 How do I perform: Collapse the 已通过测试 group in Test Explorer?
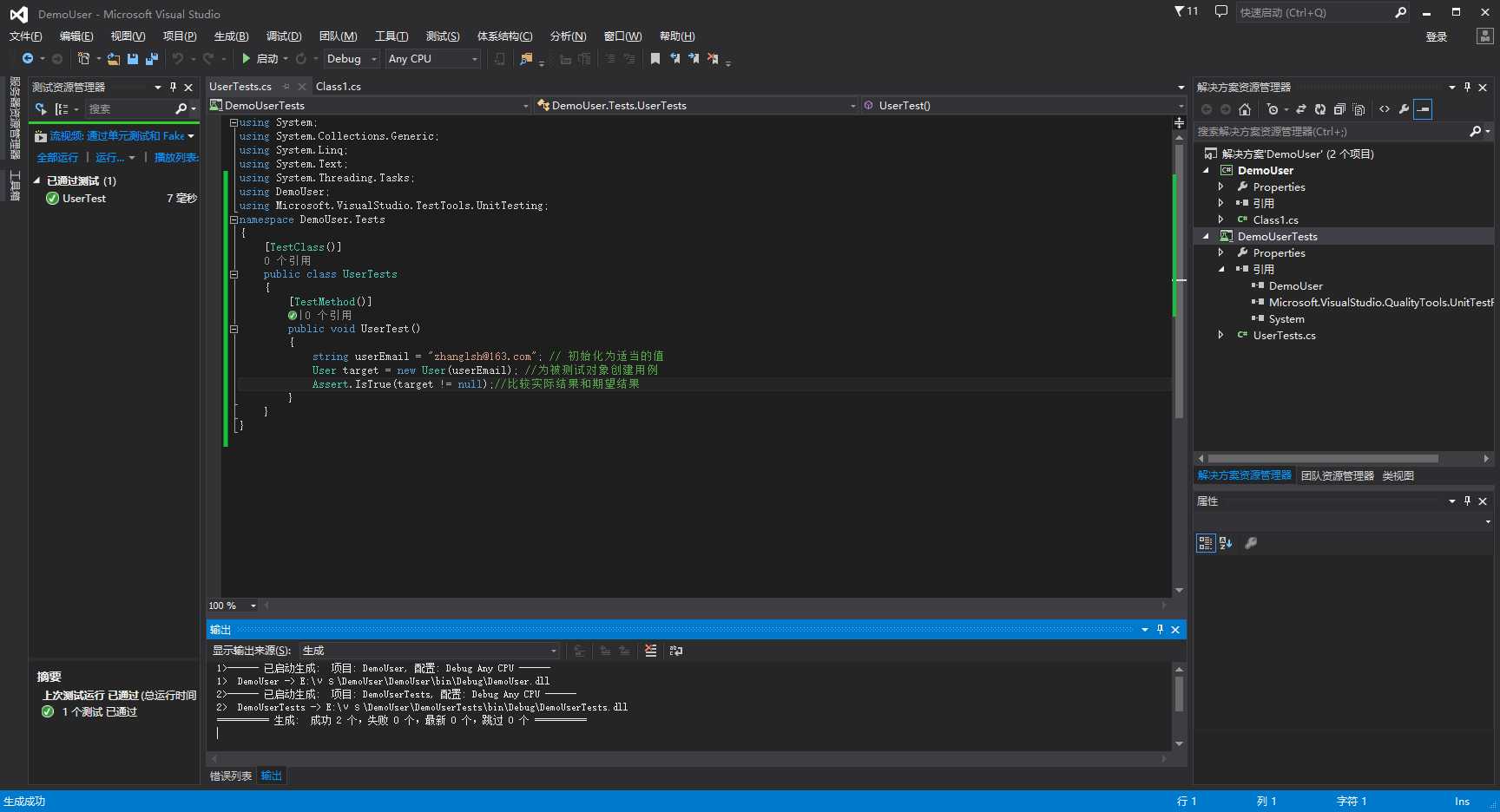[x=36, y=181]
